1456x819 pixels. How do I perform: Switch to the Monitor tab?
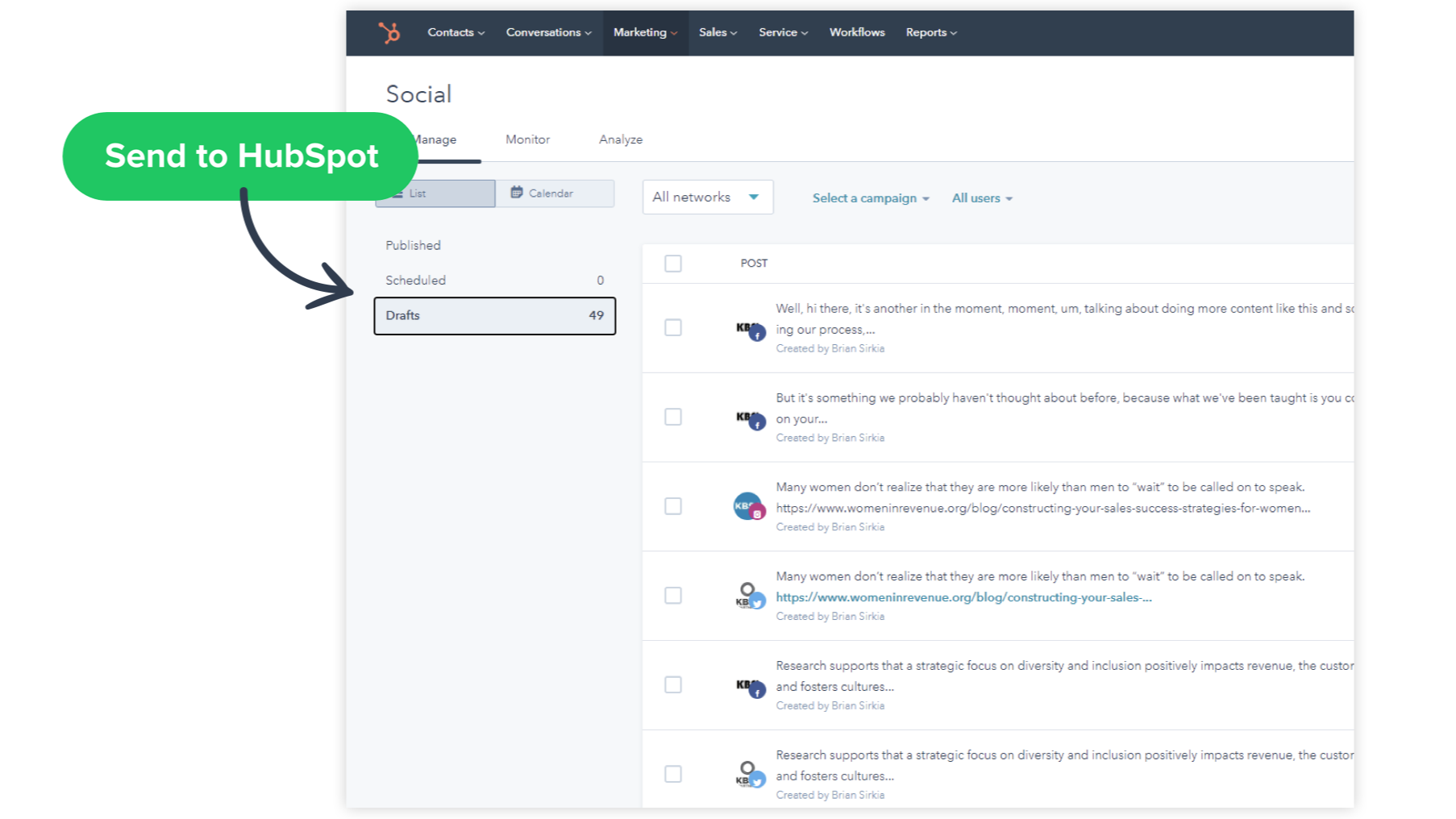pos(527,139)
